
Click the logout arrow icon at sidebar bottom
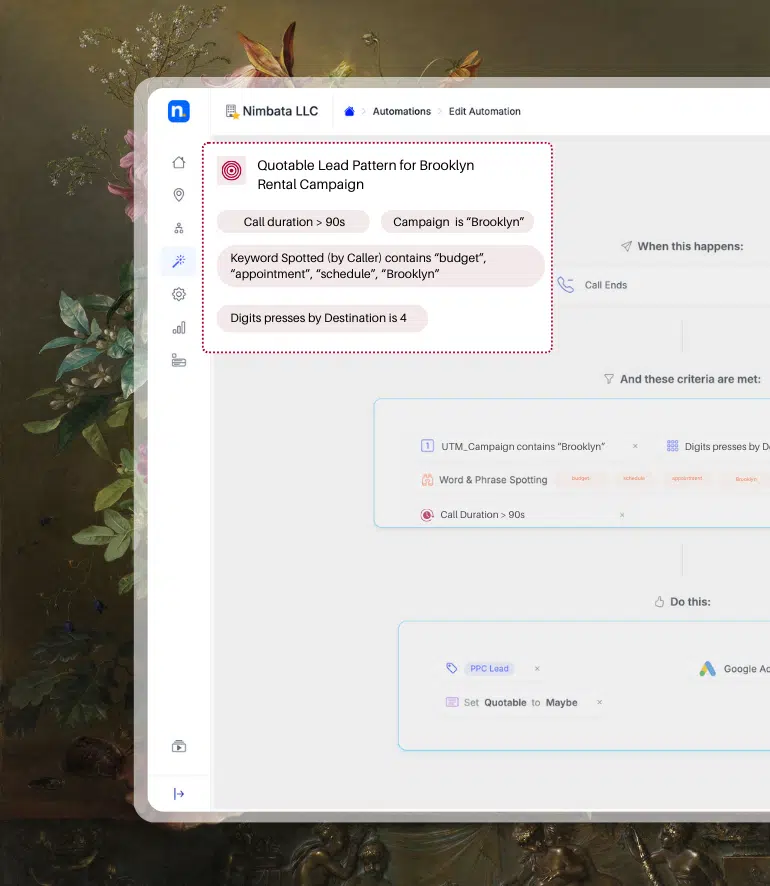click(x=179, y=794)
